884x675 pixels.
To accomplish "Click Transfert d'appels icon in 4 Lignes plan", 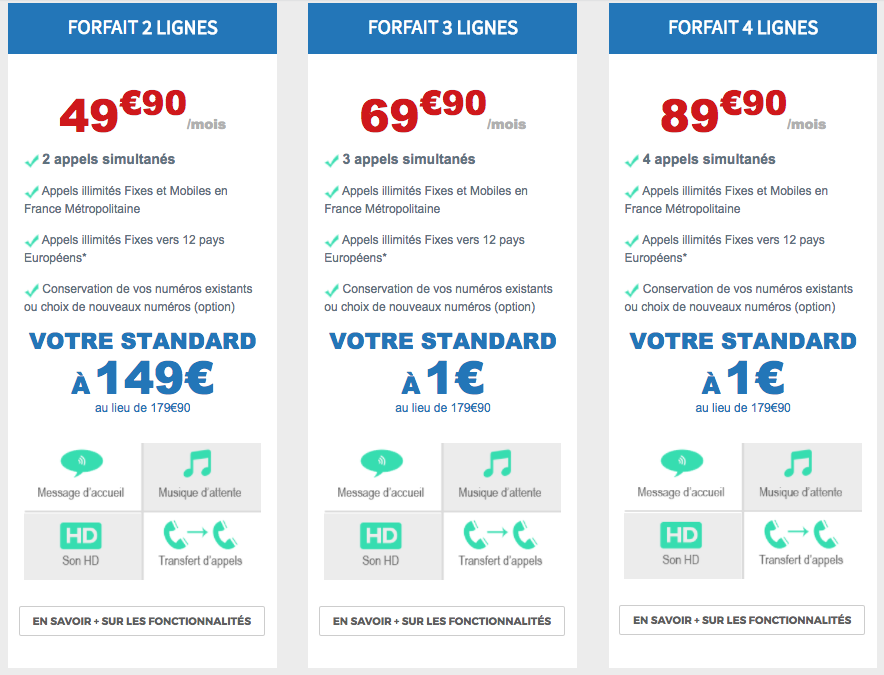I will [x=801, y=534].
